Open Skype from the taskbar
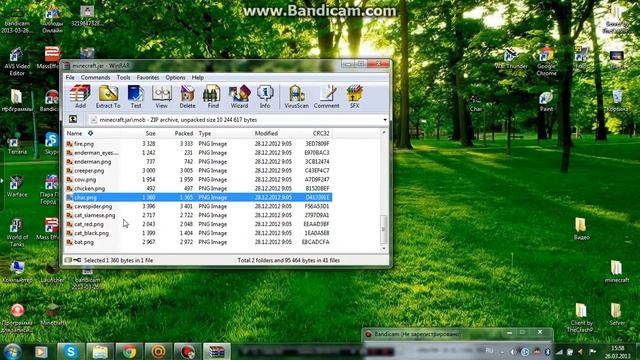 click(x=71, y=352)
